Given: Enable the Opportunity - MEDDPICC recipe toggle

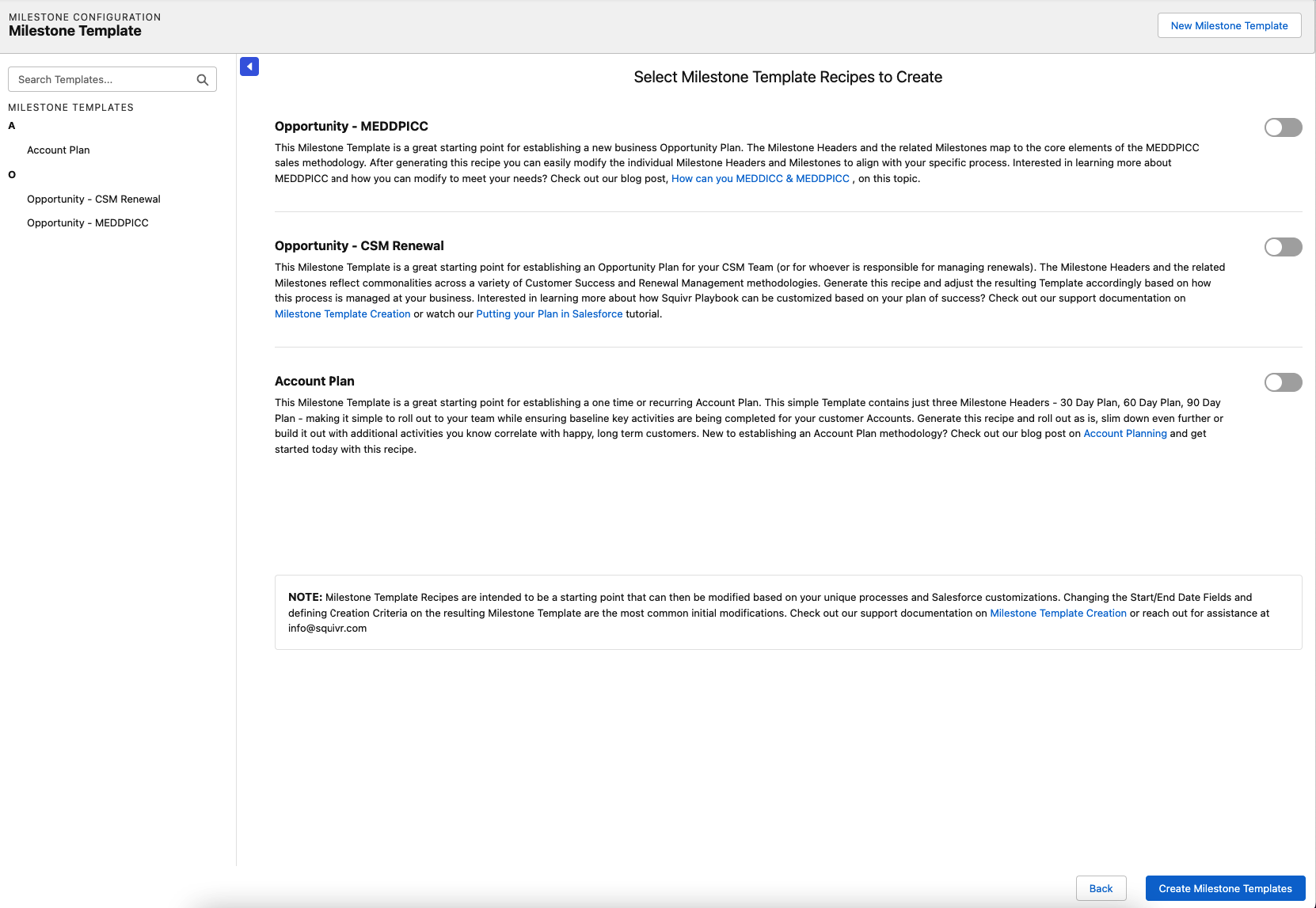Looking at the screenshot, I should [1283, 127].
